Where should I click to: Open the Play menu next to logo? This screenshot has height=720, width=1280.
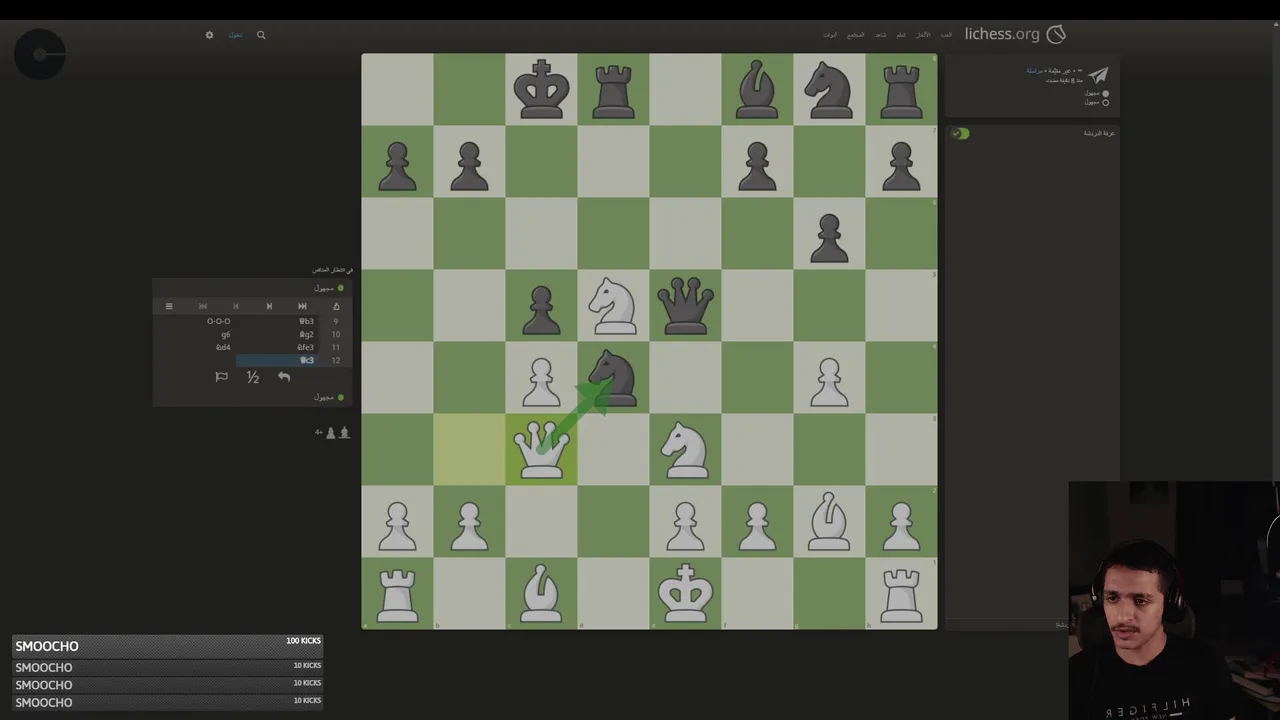click(946, 35)
